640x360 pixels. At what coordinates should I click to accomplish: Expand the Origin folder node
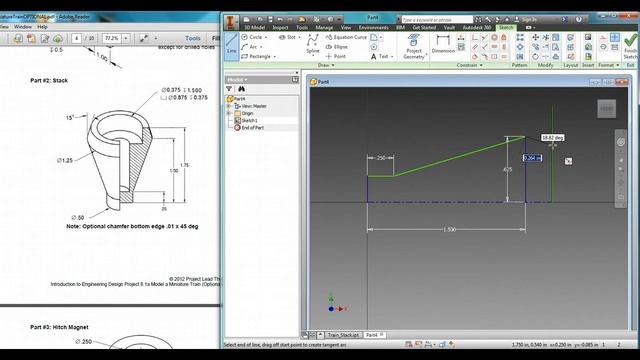pos(229,113)
